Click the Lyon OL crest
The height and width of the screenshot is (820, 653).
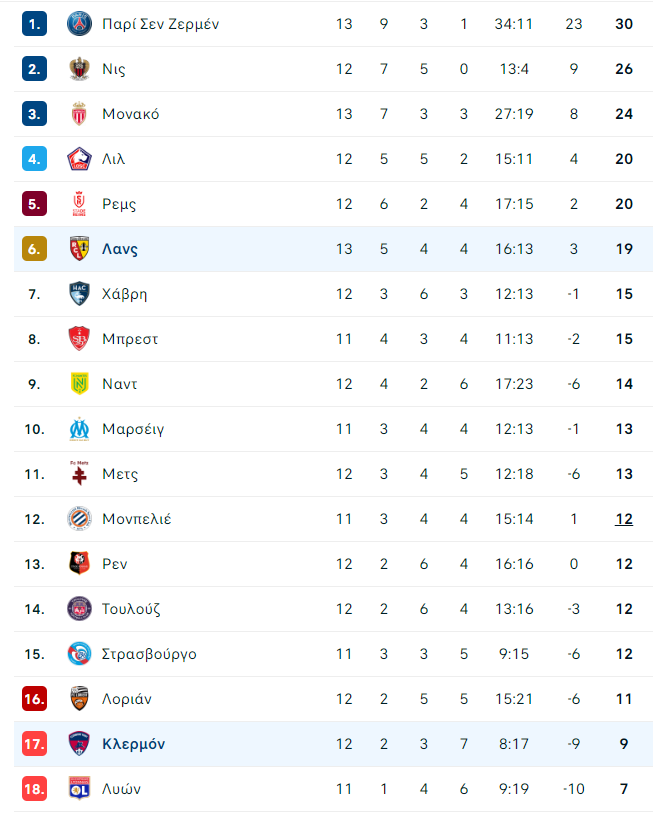click(x=79, y=789)
